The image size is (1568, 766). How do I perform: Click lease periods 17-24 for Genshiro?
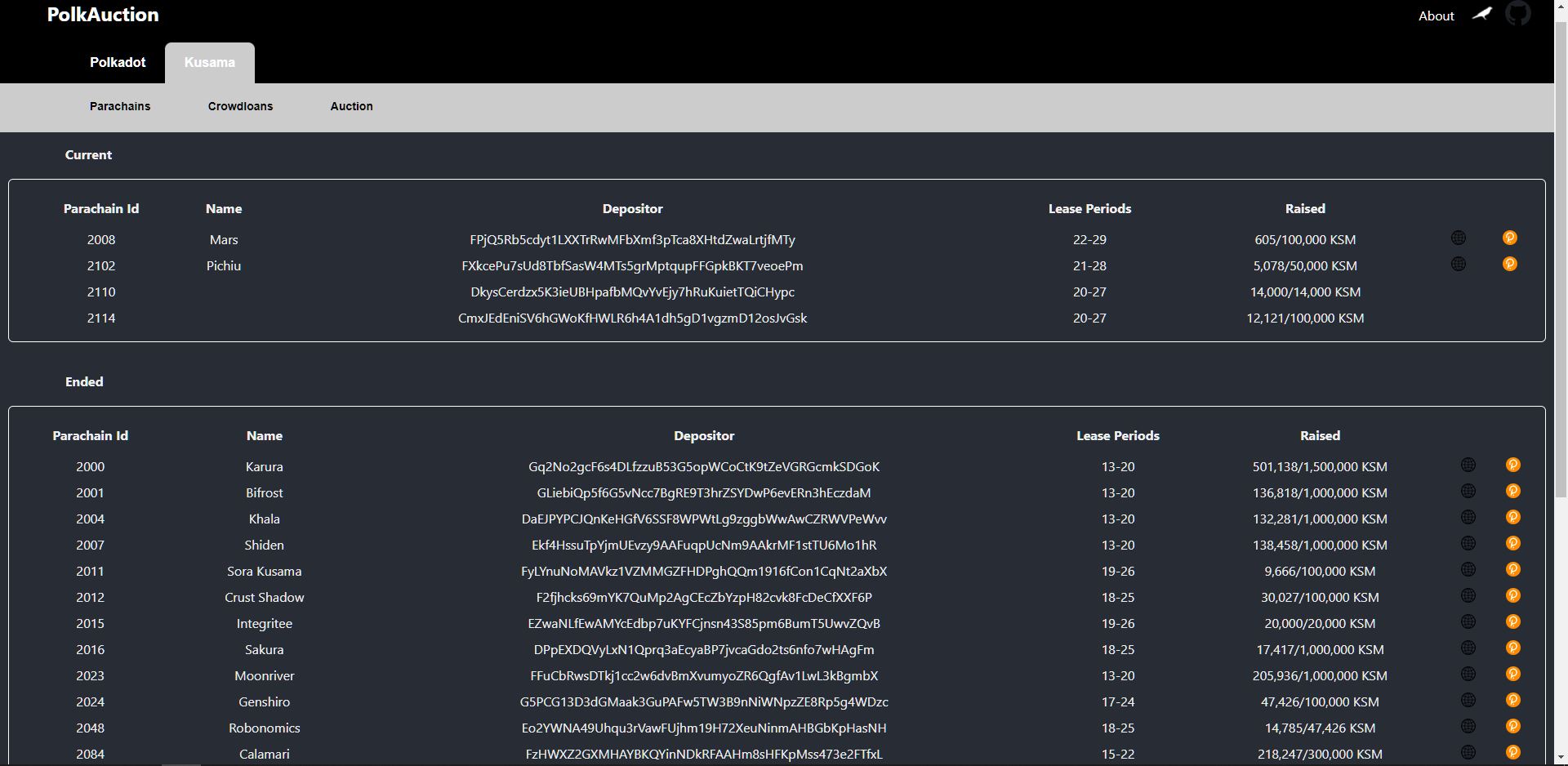pos(1118,702)
